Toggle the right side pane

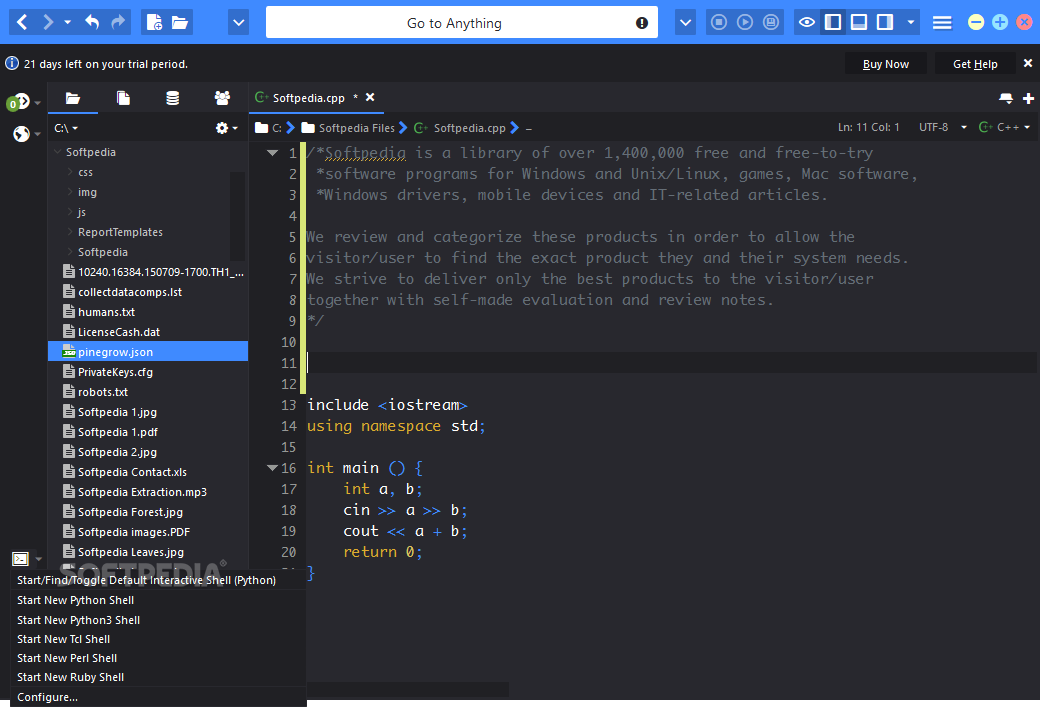(885, 23)
